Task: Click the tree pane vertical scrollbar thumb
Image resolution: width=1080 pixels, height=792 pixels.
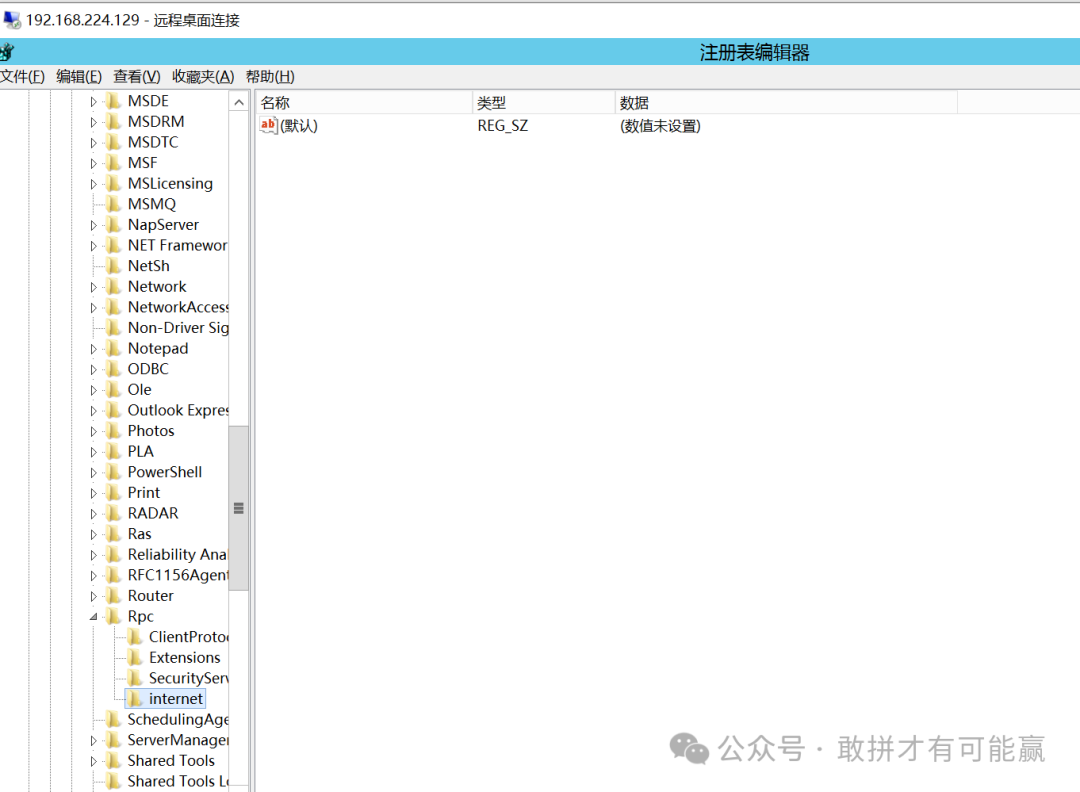Action: coord(239,508)
